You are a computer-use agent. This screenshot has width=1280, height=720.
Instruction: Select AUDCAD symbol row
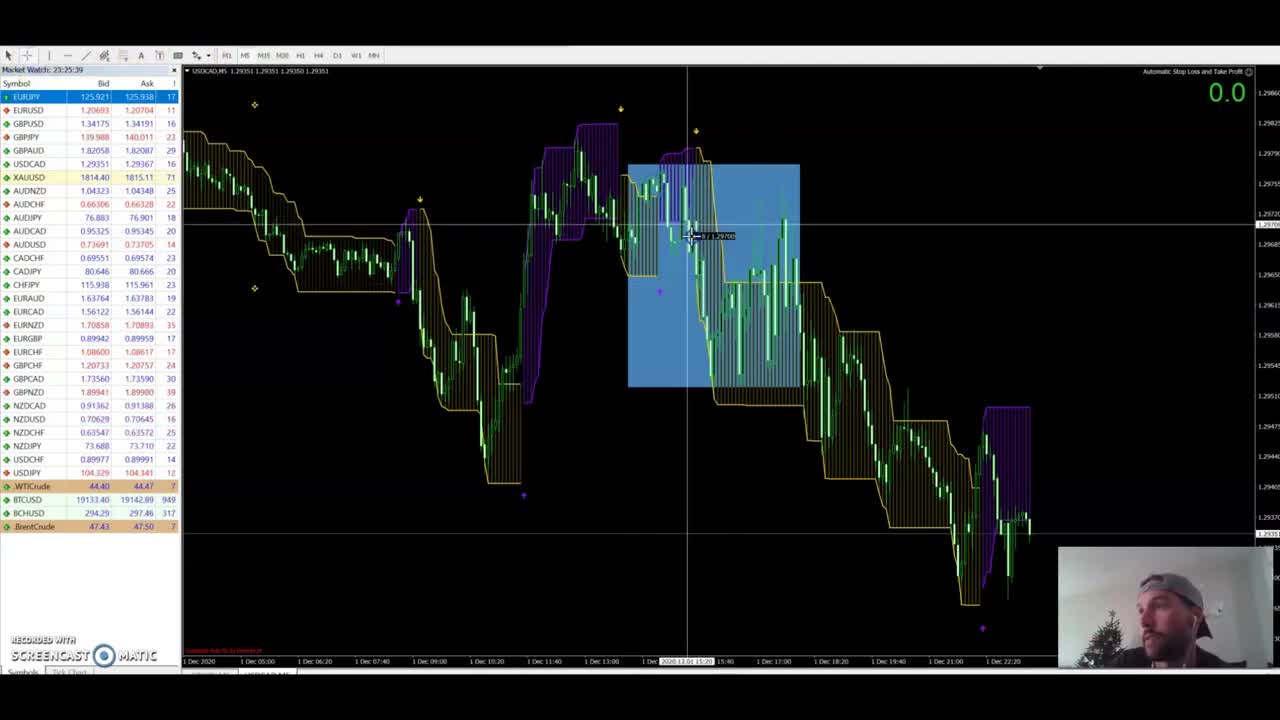click(90, 231)
